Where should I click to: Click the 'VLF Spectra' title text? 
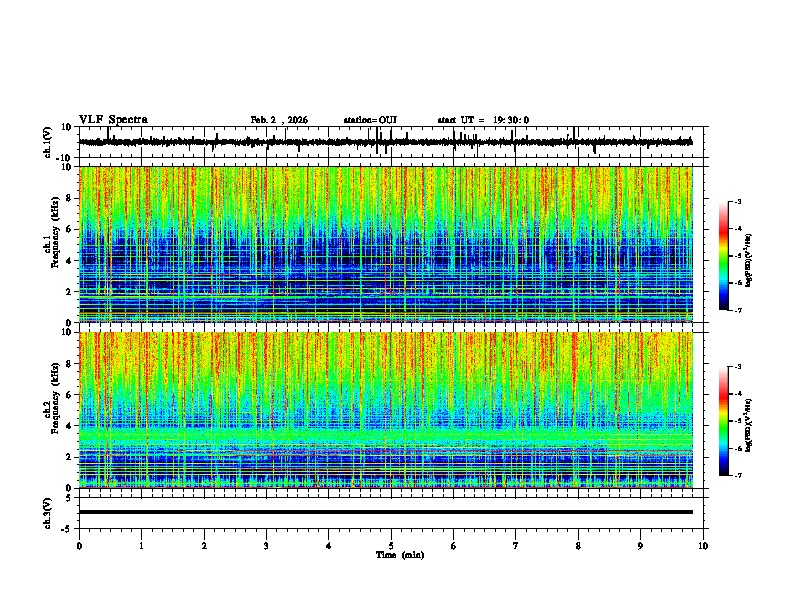[x=113, y=119]
